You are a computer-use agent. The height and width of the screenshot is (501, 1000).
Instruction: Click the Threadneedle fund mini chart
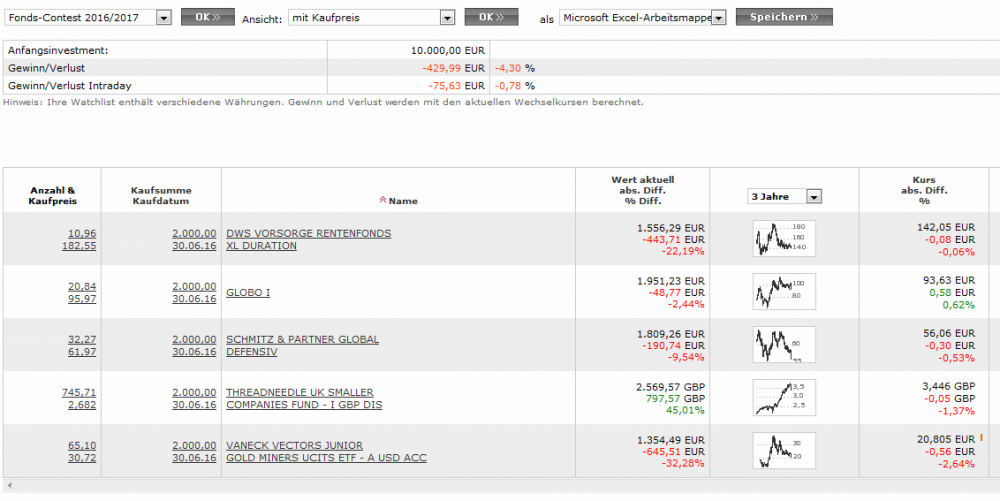[784, 397]
